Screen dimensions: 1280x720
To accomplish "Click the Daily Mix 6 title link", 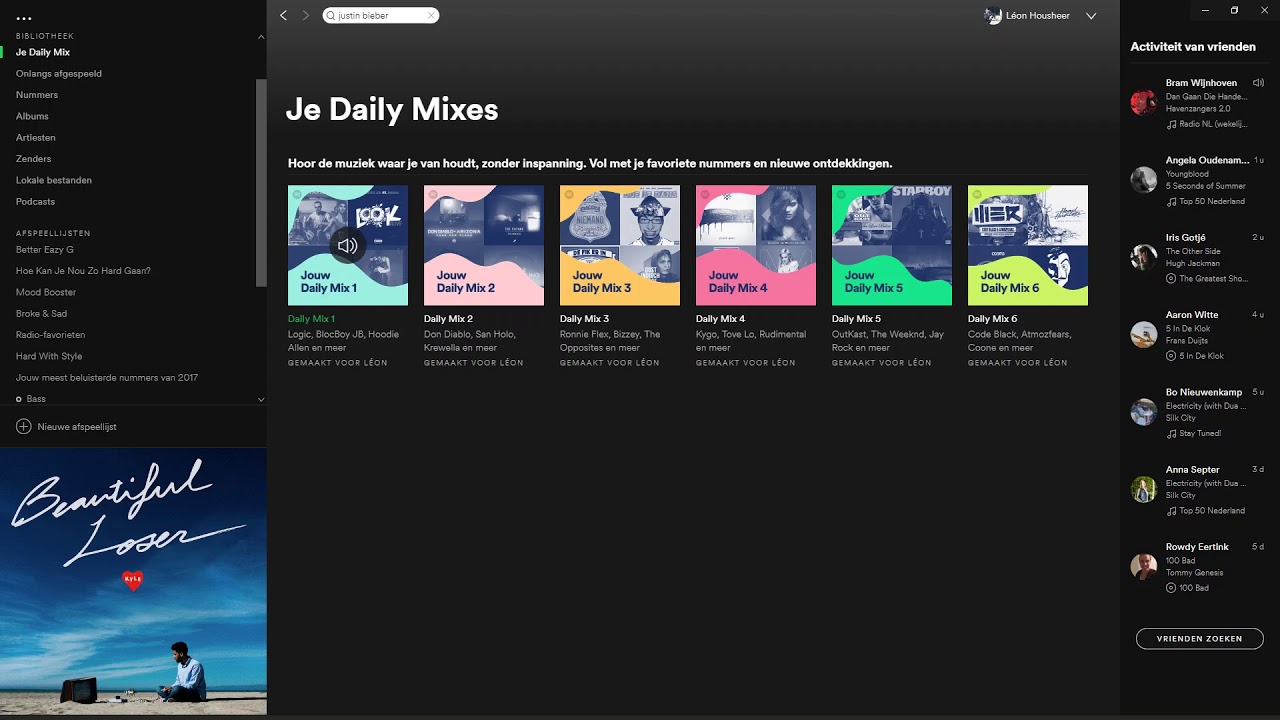I will [x=992, y=319].
